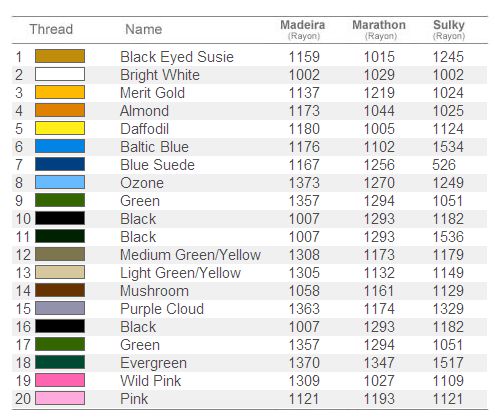Click Marathon code 1193 for Pink
500x420 pixels.
(379, 399)
